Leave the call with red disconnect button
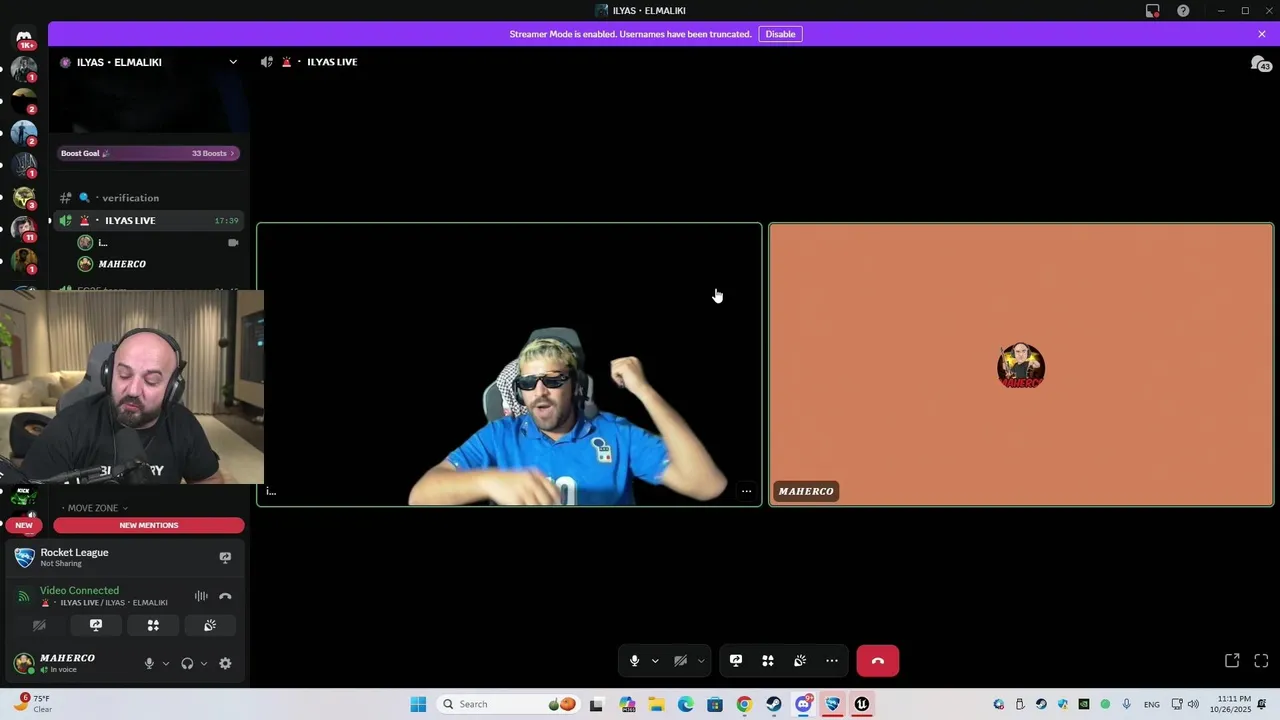Screen dimensions: 1280x720 point(878,661)
